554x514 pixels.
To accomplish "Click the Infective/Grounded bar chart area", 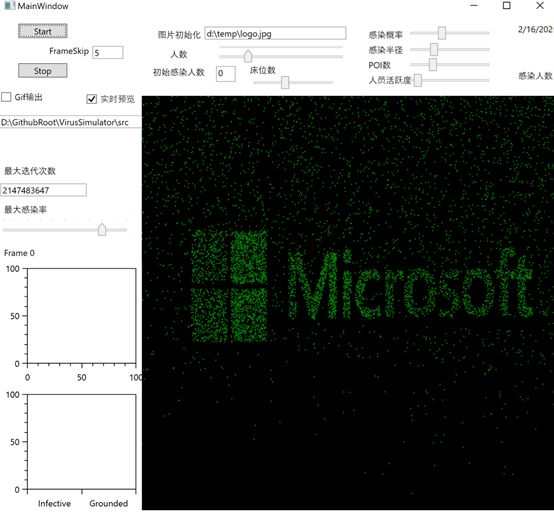I will tap(82, 442).
